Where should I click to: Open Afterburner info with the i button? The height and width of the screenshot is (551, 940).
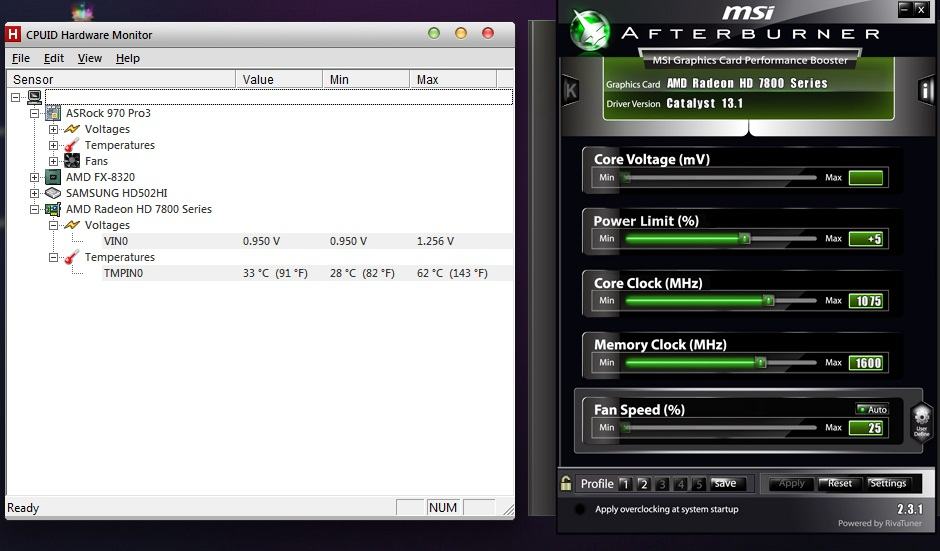click(926, 91)
